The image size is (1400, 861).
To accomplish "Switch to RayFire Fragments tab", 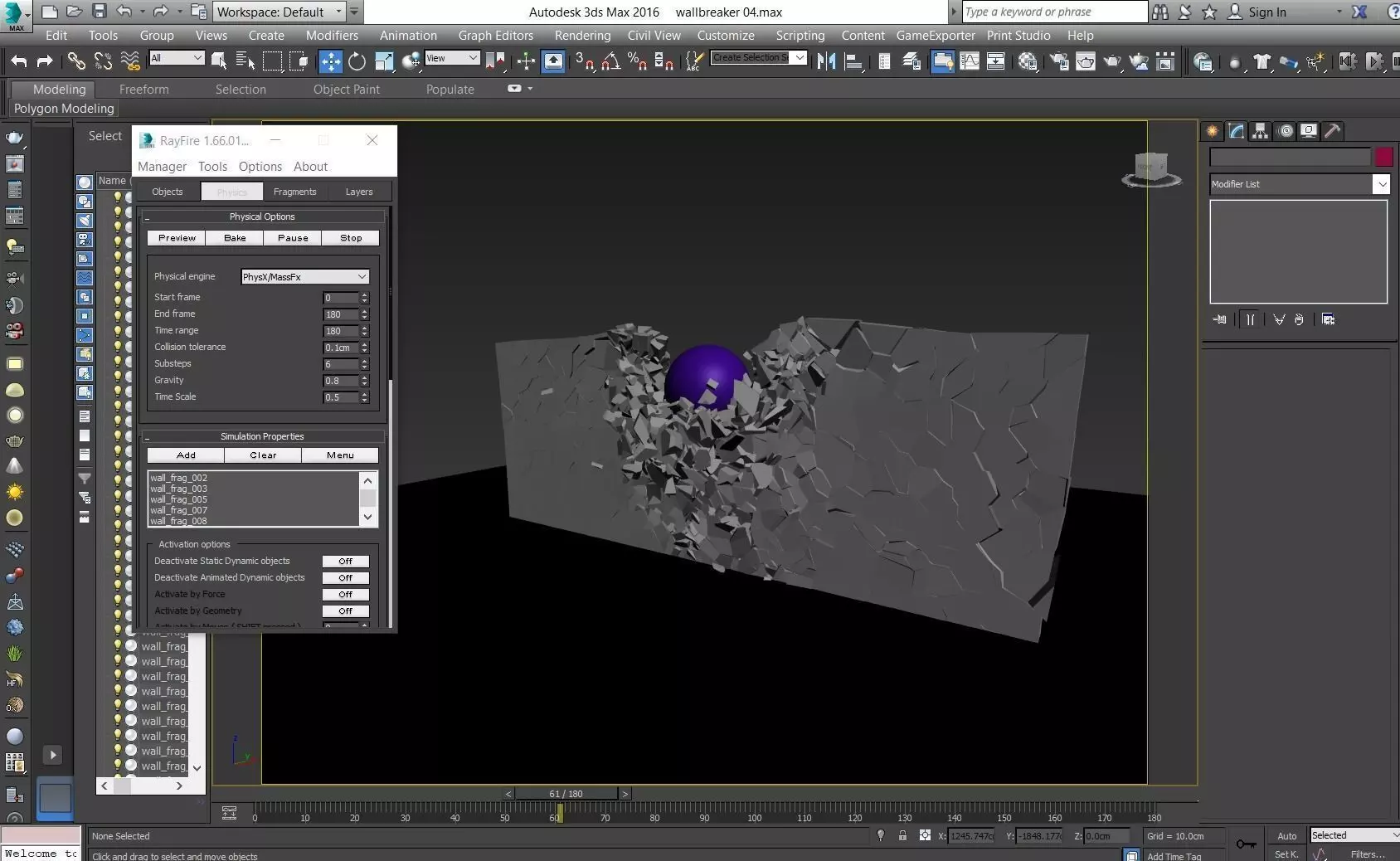I will pos(294,192).
